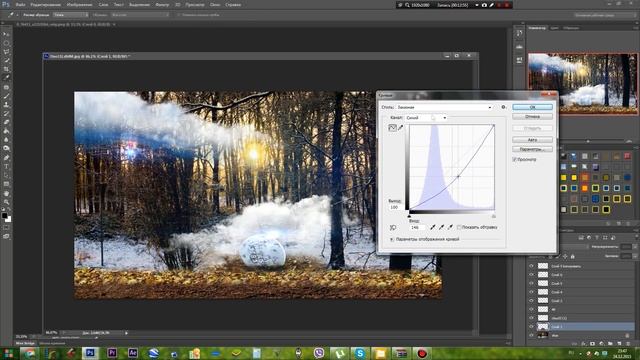
Task: Click the Авто button in Curves
Action: click(x=532, y=140)
